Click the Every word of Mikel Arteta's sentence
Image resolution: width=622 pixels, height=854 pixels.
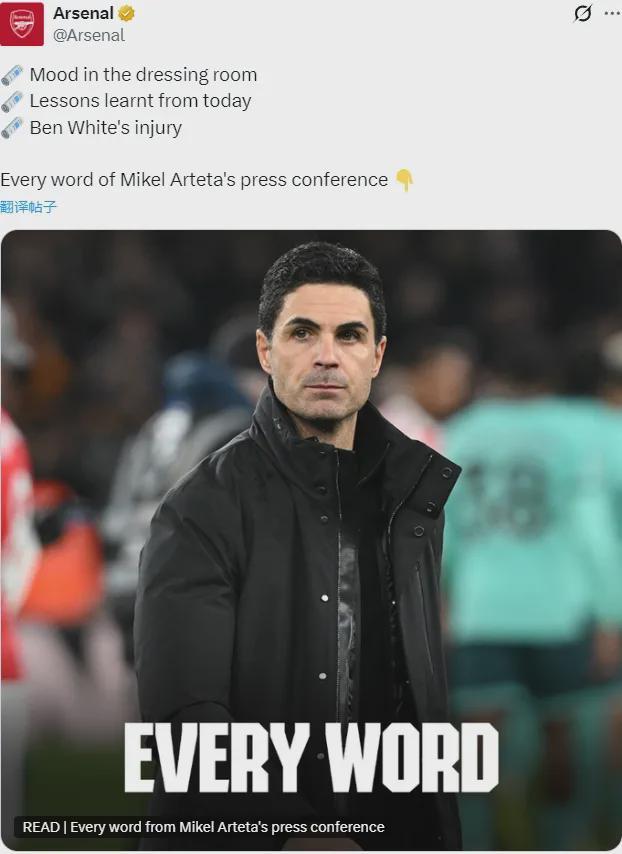click(x=194, y=180)
